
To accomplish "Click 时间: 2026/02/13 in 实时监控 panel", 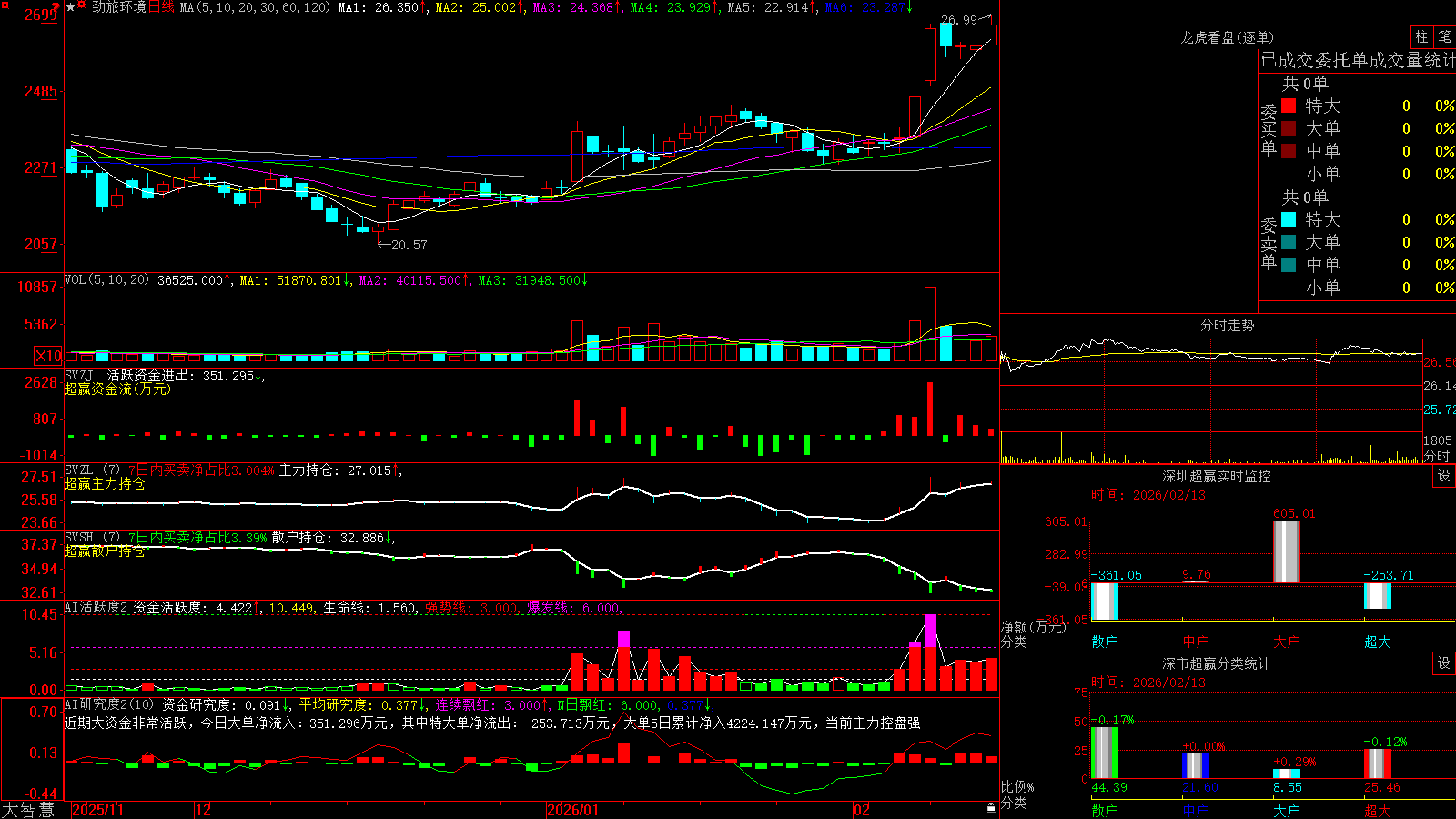I will [1148, 495].
